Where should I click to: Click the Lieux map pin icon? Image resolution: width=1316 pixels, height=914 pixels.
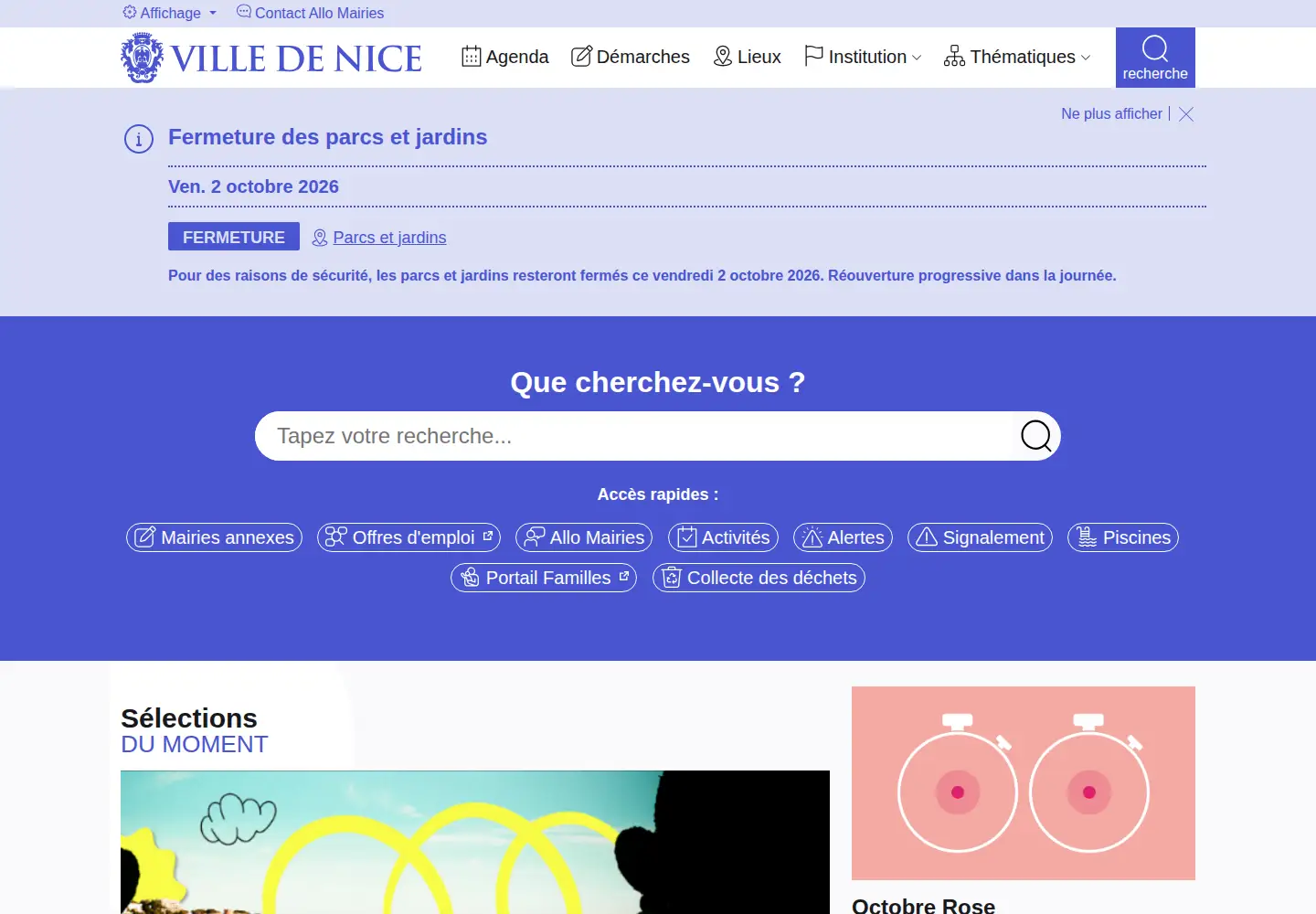[x=723, y=57]
